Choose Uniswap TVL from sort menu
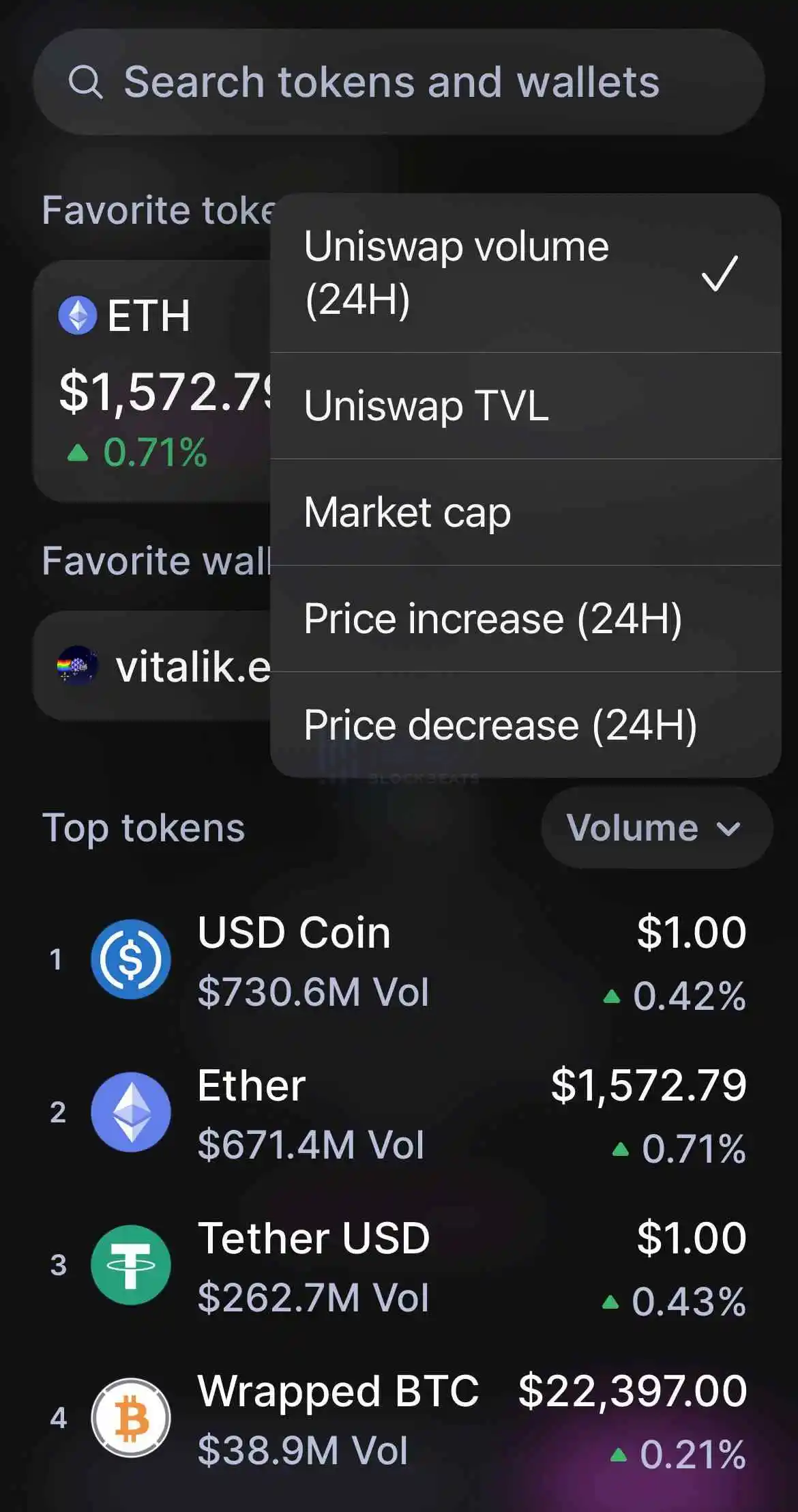 tap(426, 406)
